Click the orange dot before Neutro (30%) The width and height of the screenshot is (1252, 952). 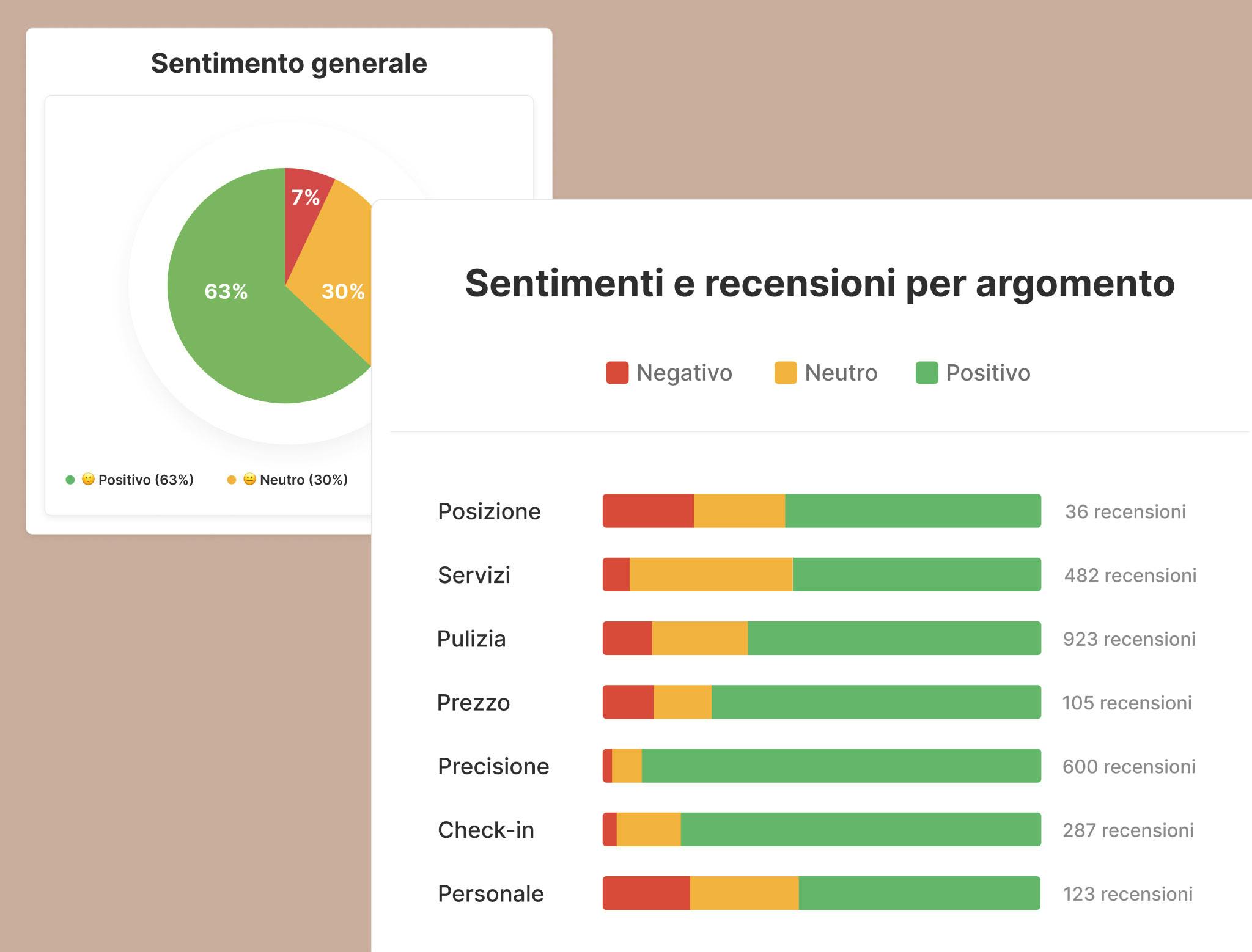pos(232,480)
